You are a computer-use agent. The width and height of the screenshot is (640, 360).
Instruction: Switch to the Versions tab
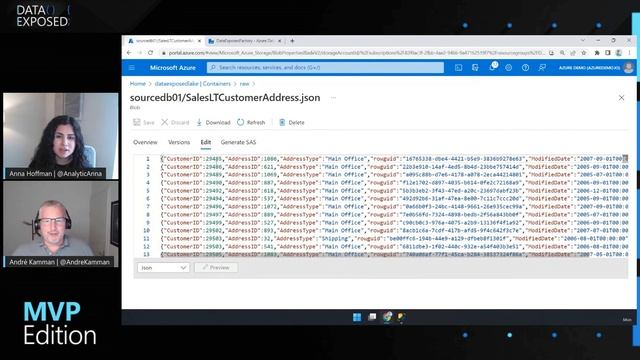[x=179, y=142]
